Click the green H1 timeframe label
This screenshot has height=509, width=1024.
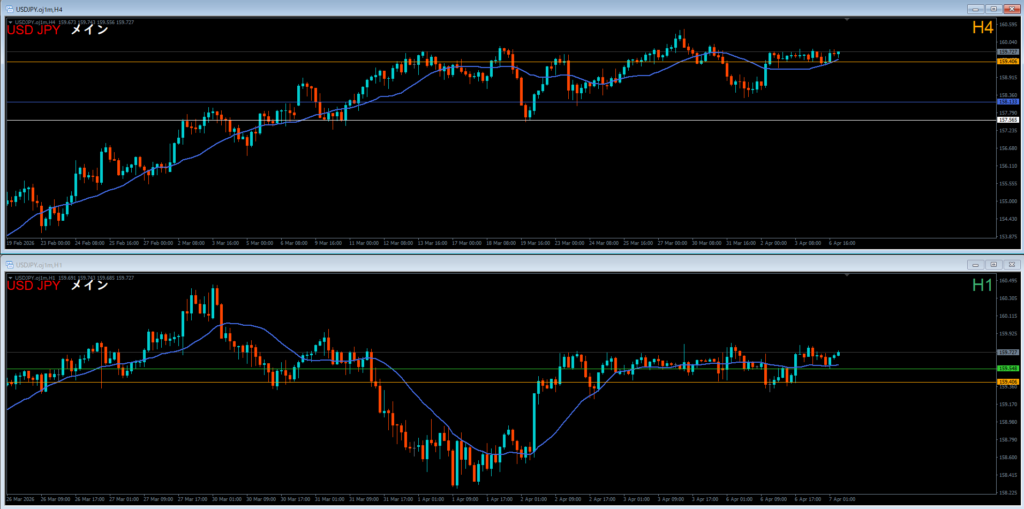(x=983, y=287)
